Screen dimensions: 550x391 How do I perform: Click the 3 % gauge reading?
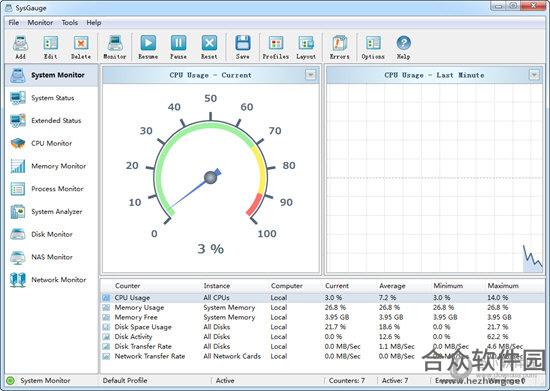pos(210,249)
